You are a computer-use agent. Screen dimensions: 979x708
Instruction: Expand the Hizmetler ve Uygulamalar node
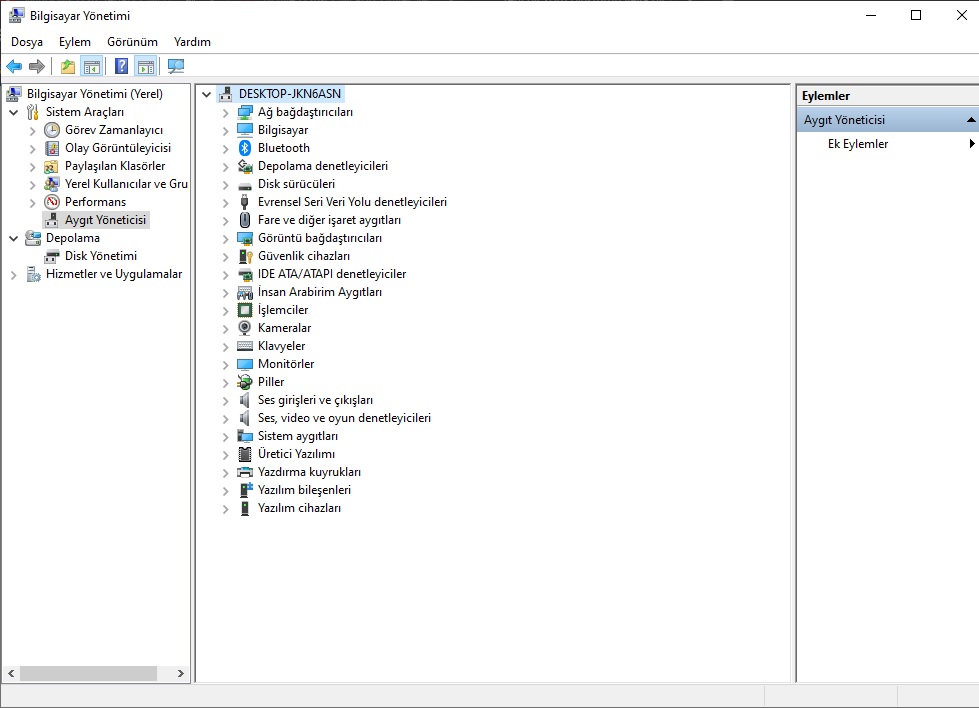13,275
